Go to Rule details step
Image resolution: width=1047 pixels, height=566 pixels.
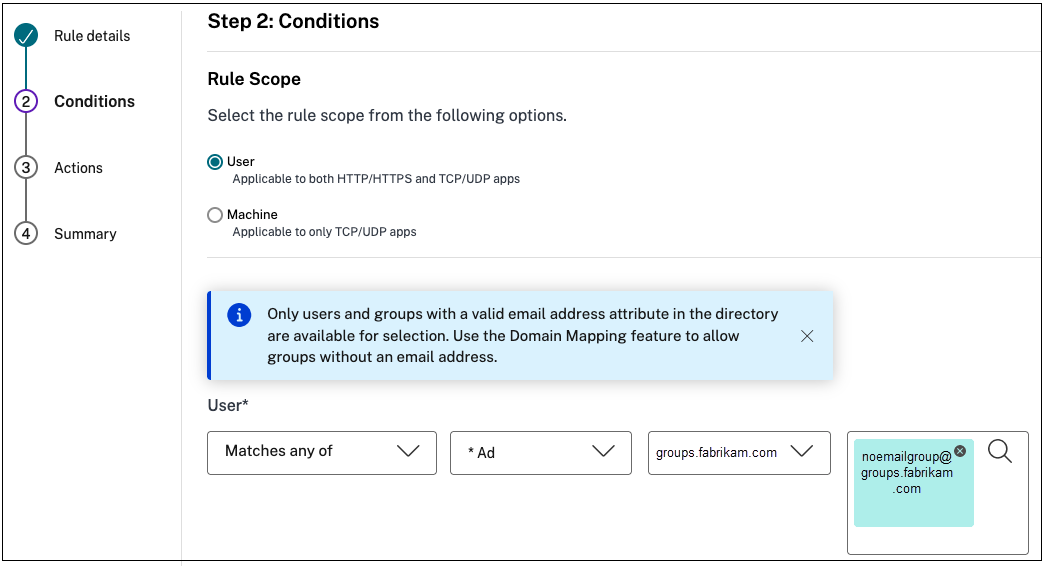tap(92, 36)
